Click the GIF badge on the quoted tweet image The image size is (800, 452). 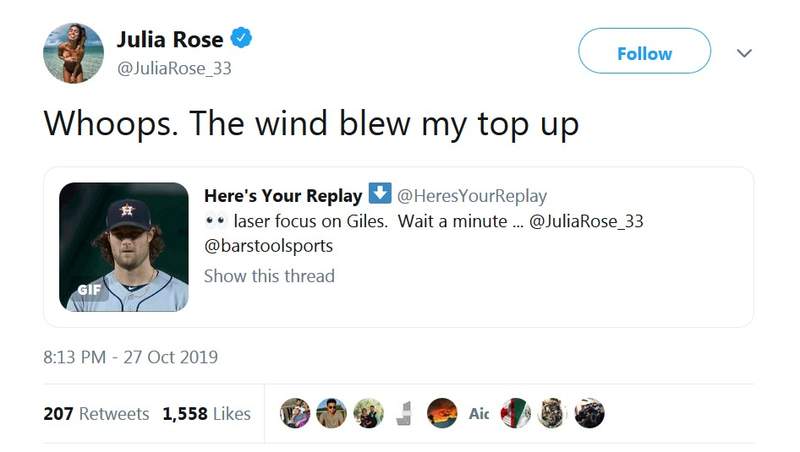pos(91,290)
